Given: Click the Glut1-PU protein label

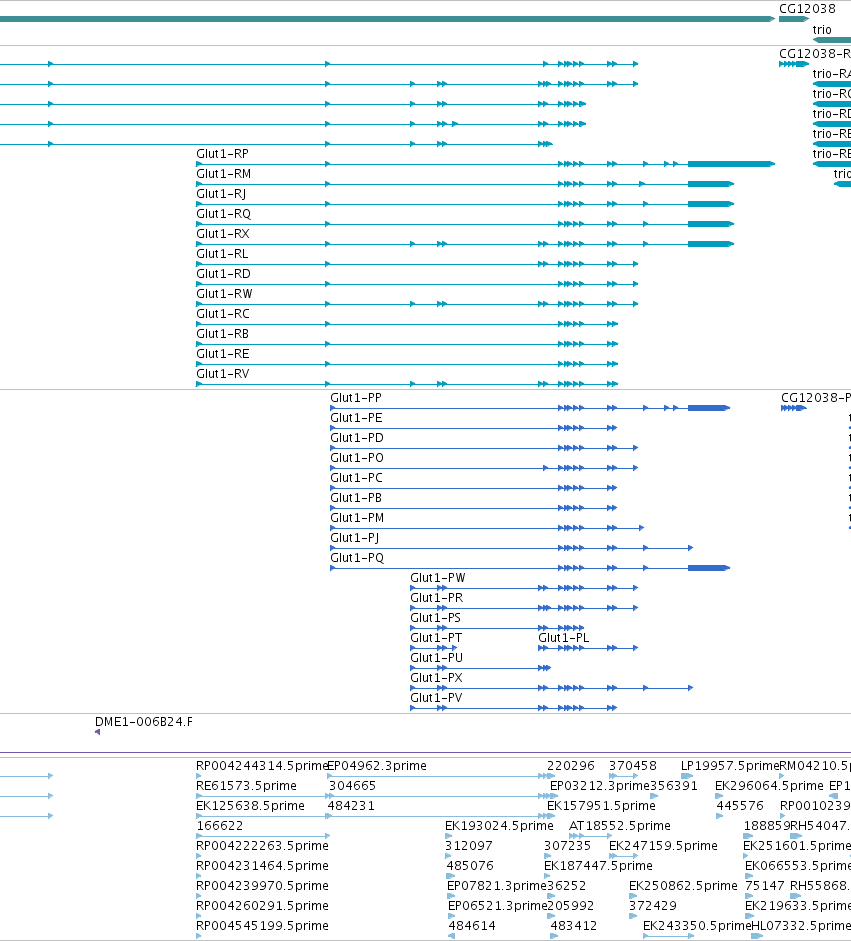Looking at the screenshot, I should tap(436, 658).
